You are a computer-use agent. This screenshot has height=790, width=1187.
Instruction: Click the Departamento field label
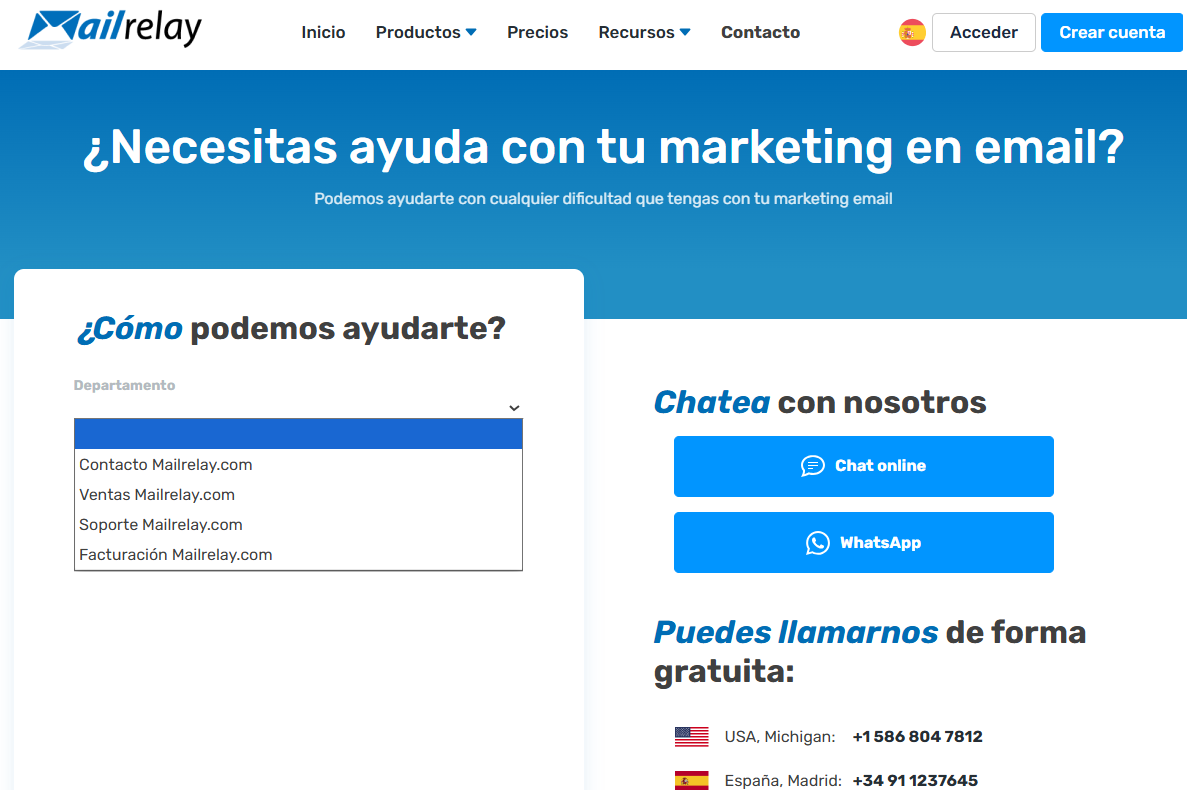click(x=124, y=385)
